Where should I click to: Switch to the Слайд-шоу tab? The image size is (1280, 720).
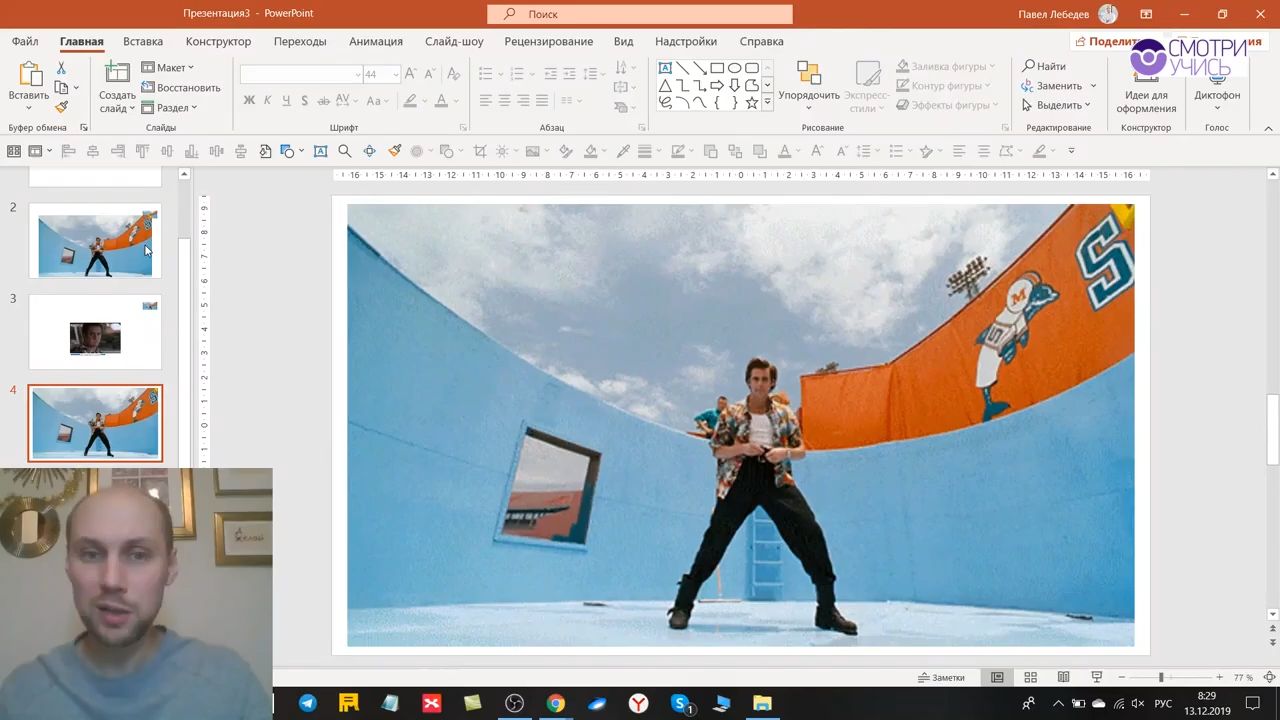coord(454,42)
